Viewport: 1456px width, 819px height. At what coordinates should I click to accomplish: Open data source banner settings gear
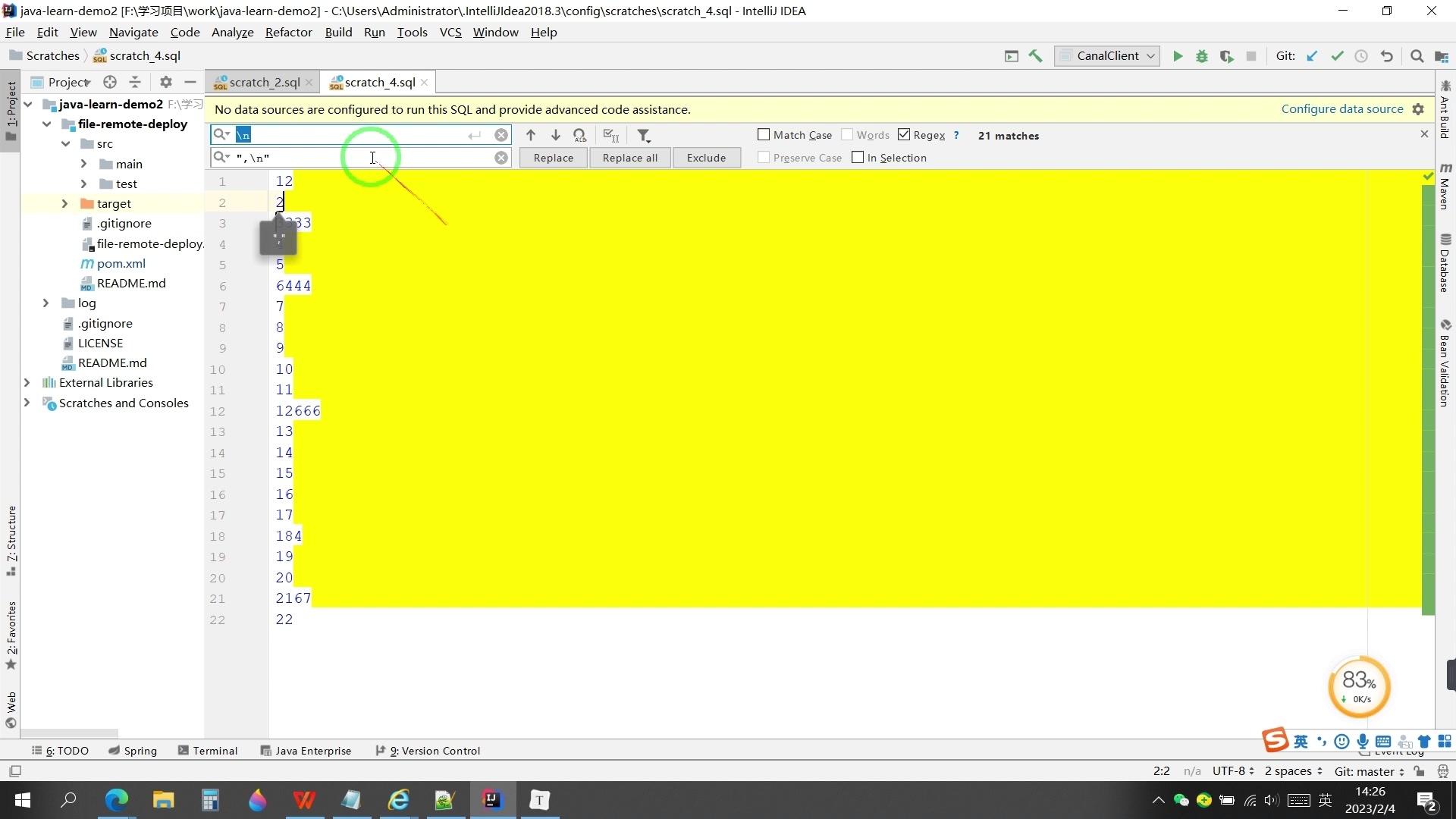[1419, 109]
